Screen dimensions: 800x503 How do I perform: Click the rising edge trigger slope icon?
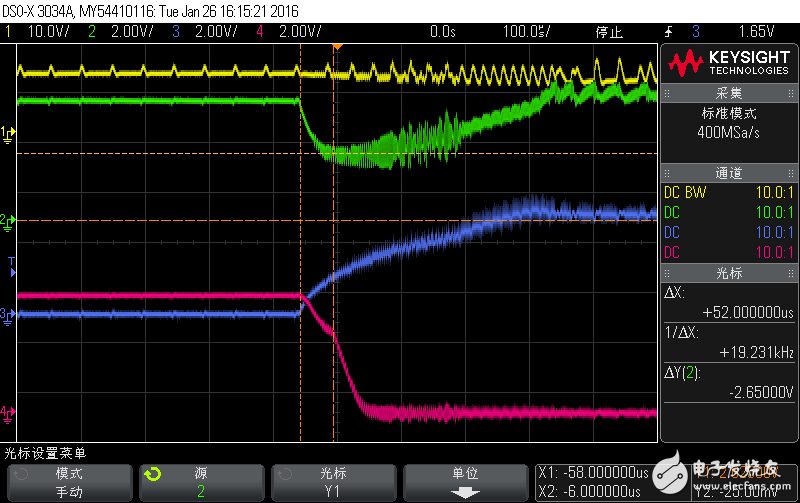pyautogui.click(x=667, y=31)
